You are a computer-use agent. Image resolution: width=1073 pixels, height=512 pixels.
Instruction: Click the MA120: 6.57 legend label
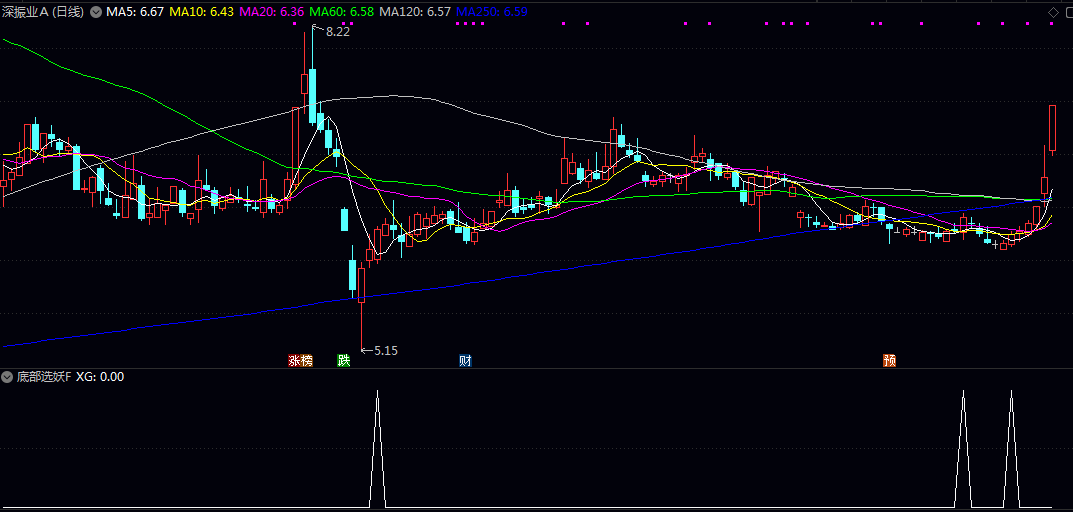click(415, 12)
